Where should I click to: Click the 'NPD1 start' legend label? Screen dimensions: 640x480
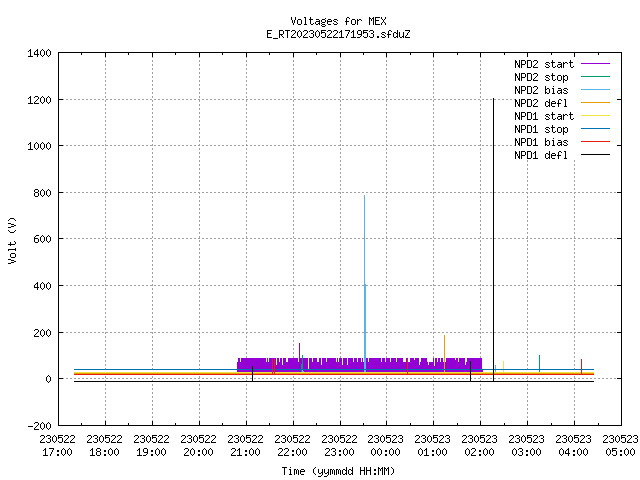click(544, 116)
